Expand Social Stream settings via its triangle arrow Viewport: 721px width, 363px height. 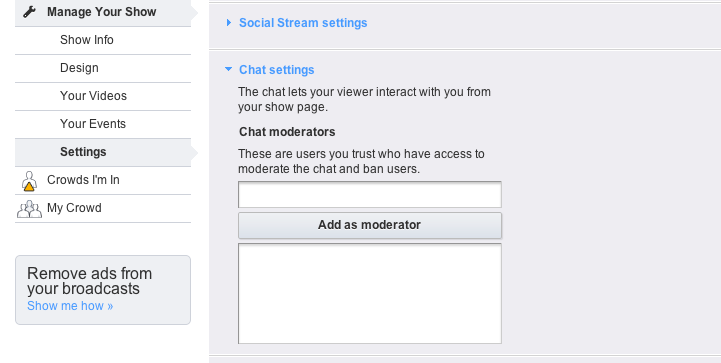tap(229, 23)
